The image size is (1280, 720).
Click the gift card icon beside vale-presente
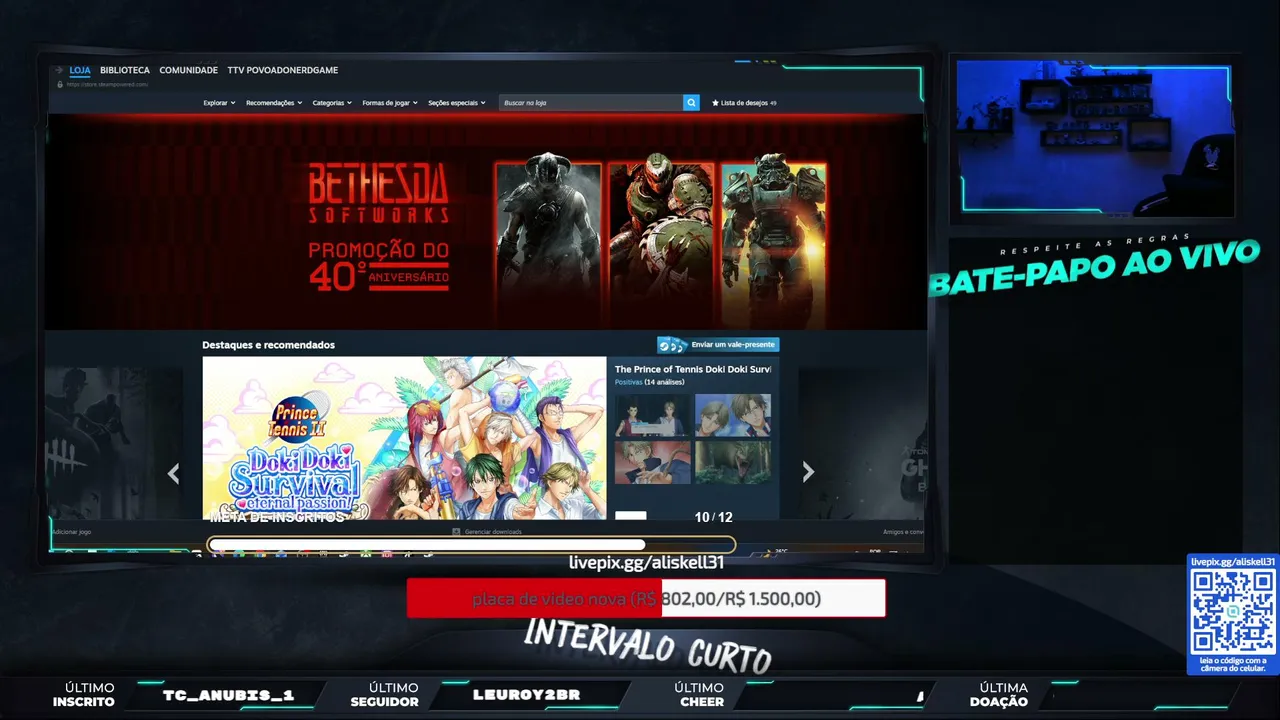[x=672, y=345]
